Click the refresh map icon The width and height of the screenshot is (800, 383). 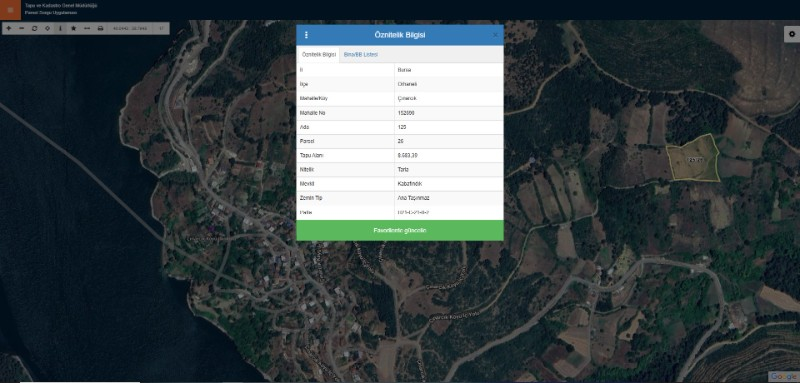(35, 28)
